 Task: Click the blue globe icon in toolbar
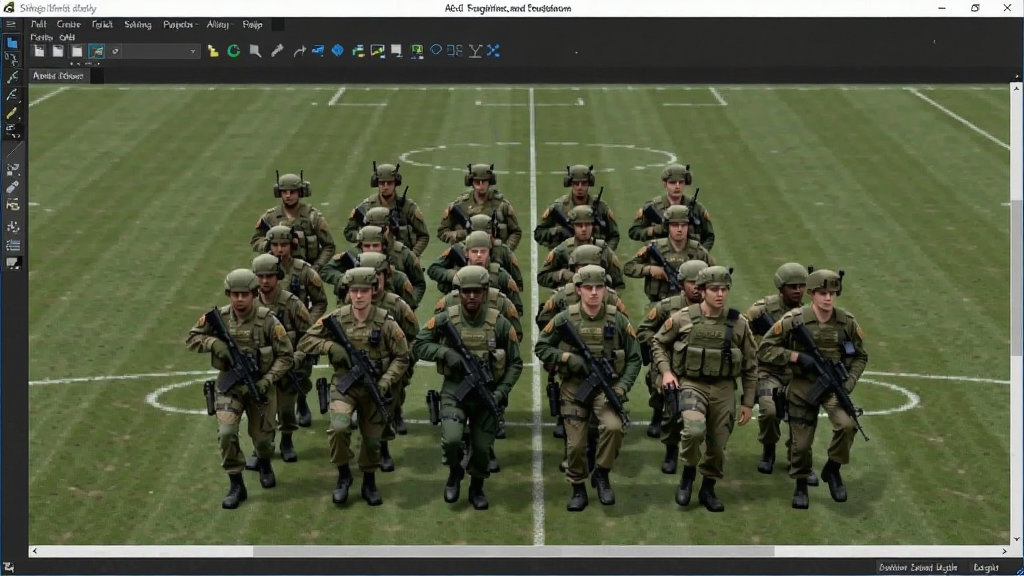(338, 50)
